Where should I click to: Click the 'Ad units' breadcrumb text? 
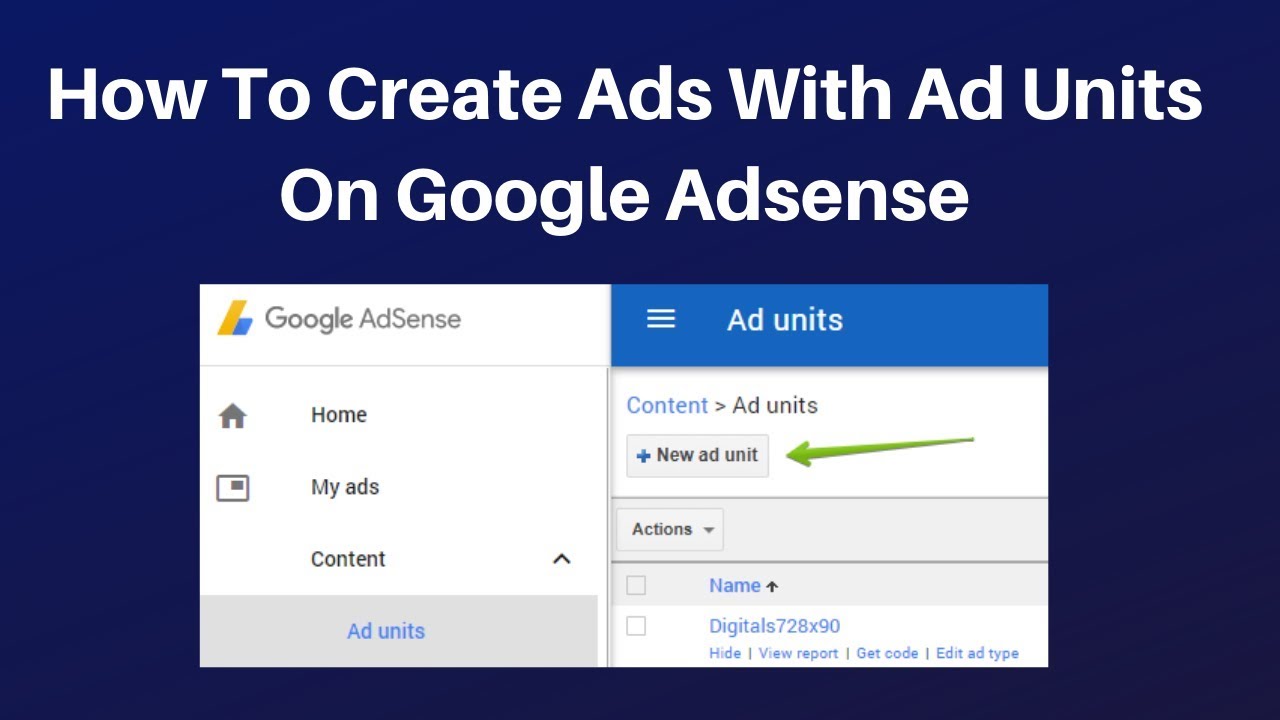tap(775, 405)
